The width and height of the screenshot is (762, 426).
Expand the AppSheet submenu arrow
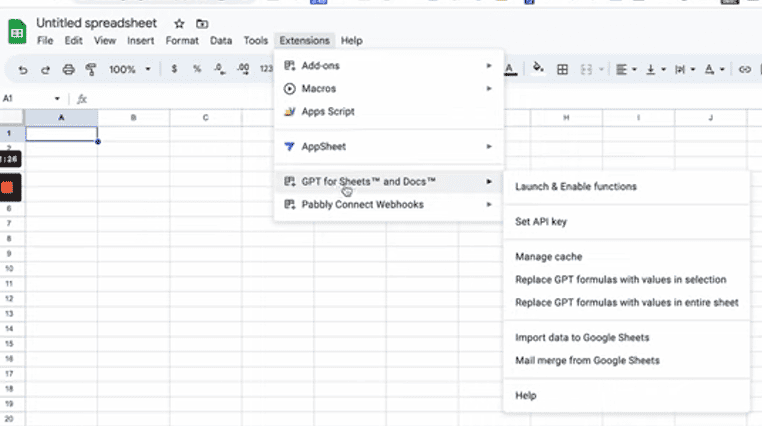(489, 146)
